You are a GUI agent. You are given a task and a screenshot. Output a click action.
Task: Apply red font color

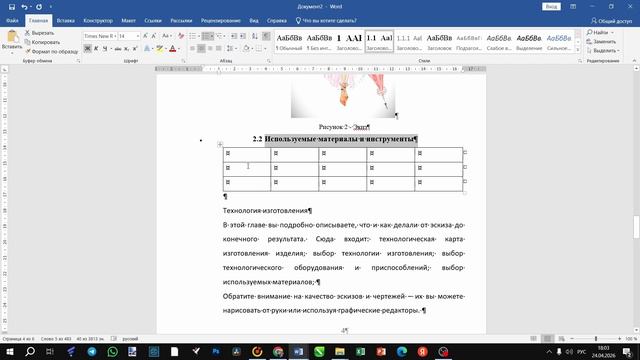point(173,49)
